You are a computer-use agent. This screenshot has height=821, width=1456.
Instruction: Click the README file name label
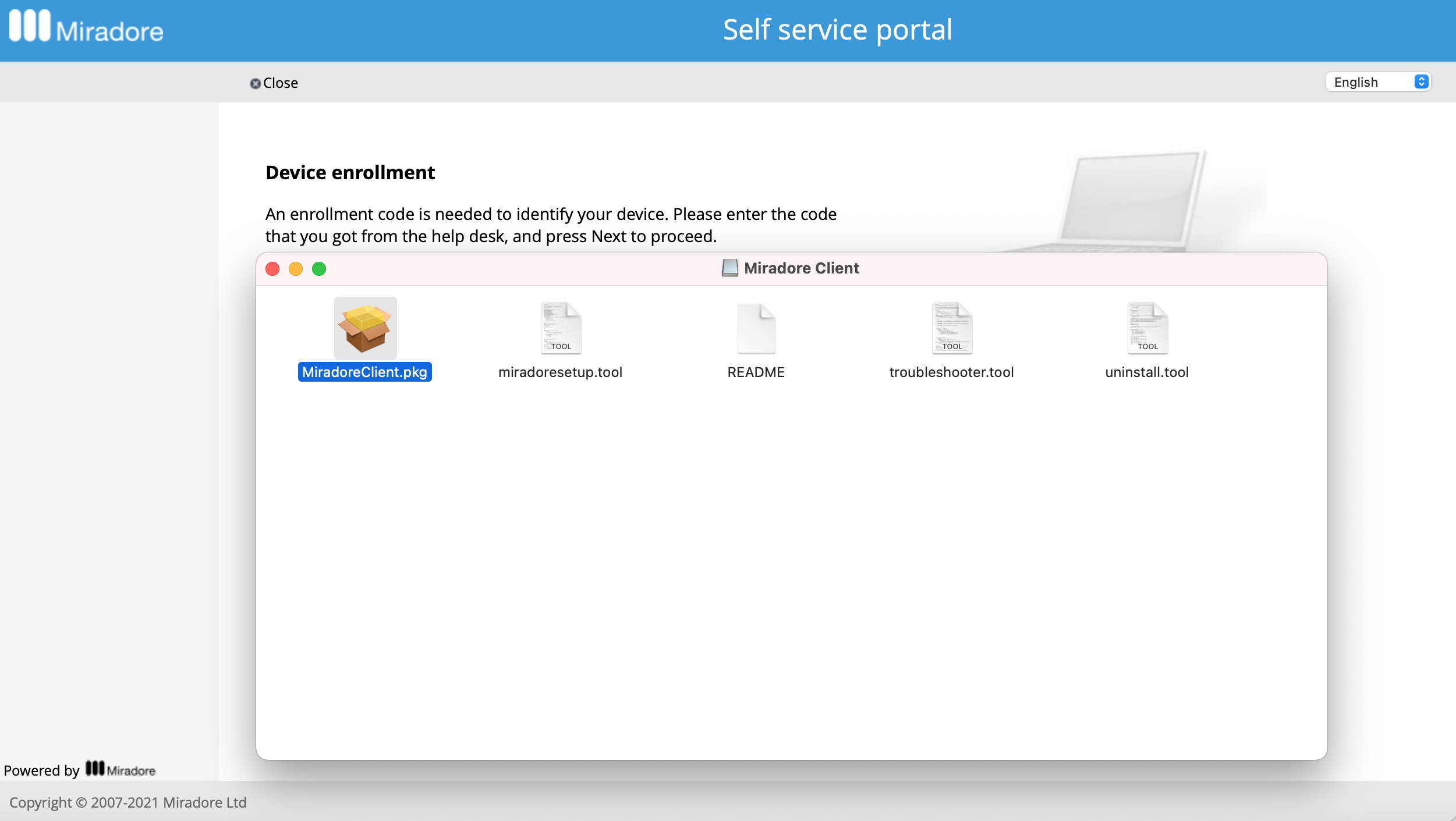[x=756, y=372]
